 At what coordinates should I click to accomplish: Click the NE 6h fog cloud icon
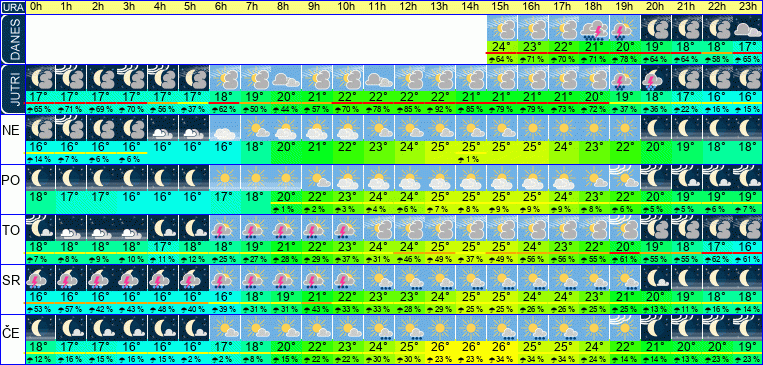point(224,128)
